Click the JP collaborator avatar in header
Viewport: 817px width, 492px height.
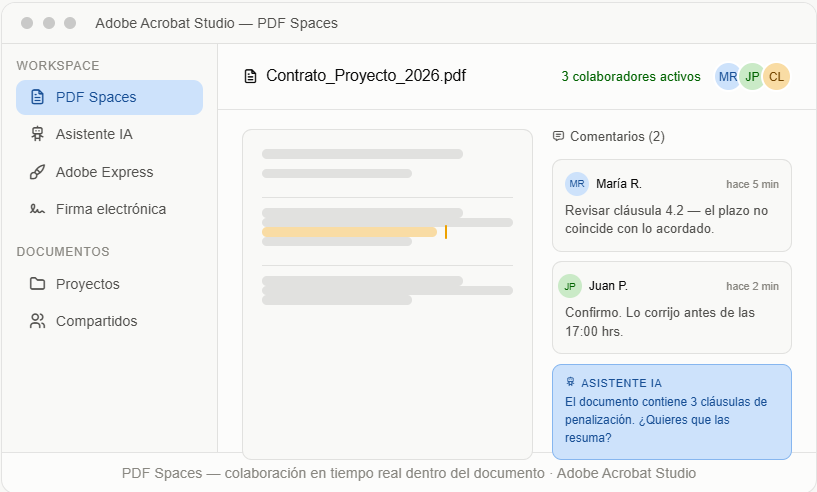[752, 77]
